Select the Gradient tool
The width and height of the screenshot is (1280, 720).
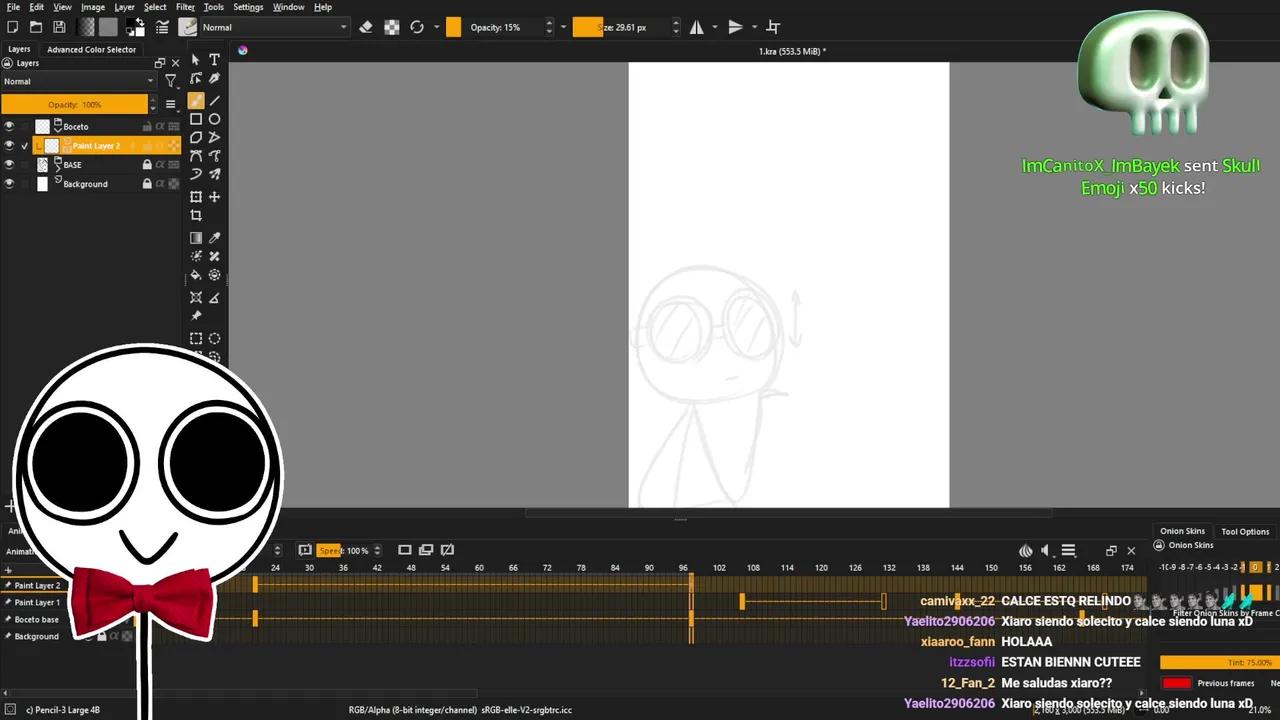[196, 237]
